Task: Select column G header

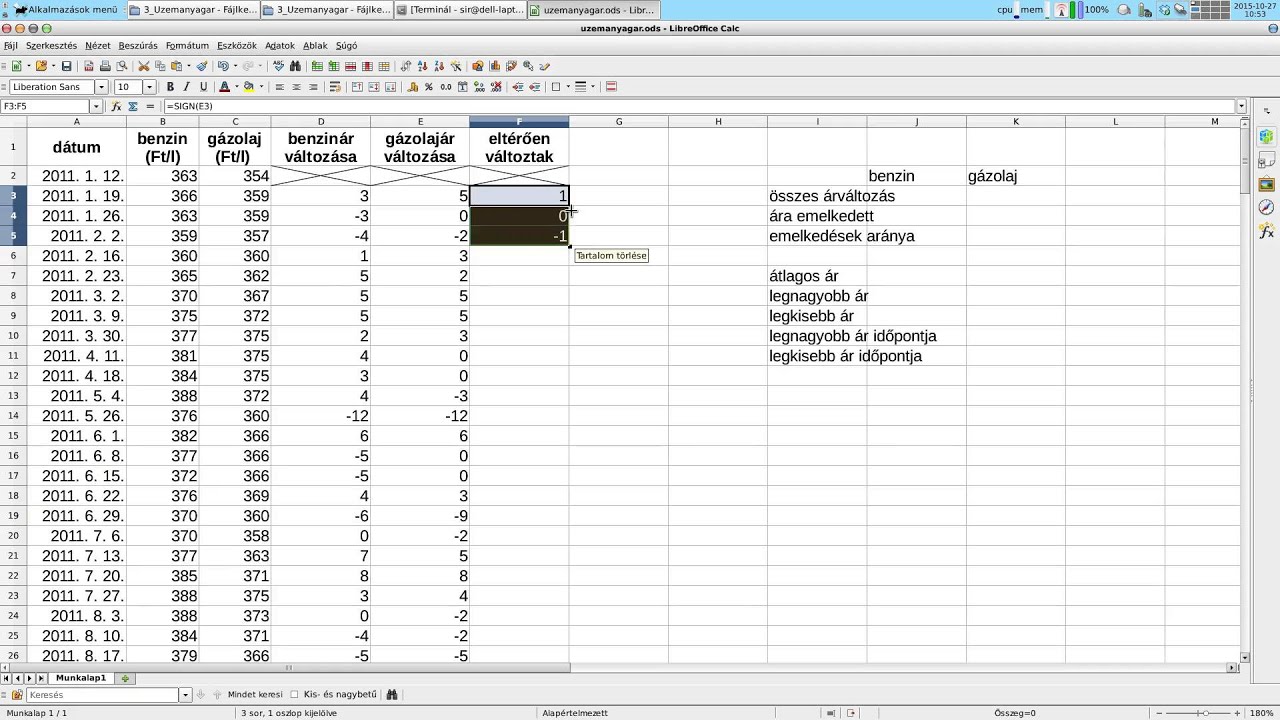Action: coord(618,122)
